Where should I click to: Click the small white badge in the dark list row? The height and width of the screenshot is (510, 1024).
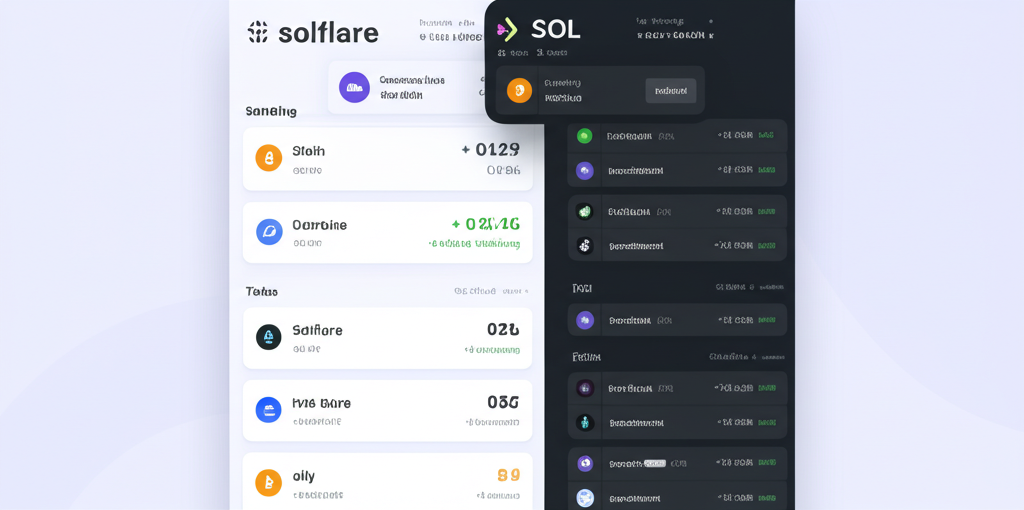pyautogui.click(x=655, y=464)
